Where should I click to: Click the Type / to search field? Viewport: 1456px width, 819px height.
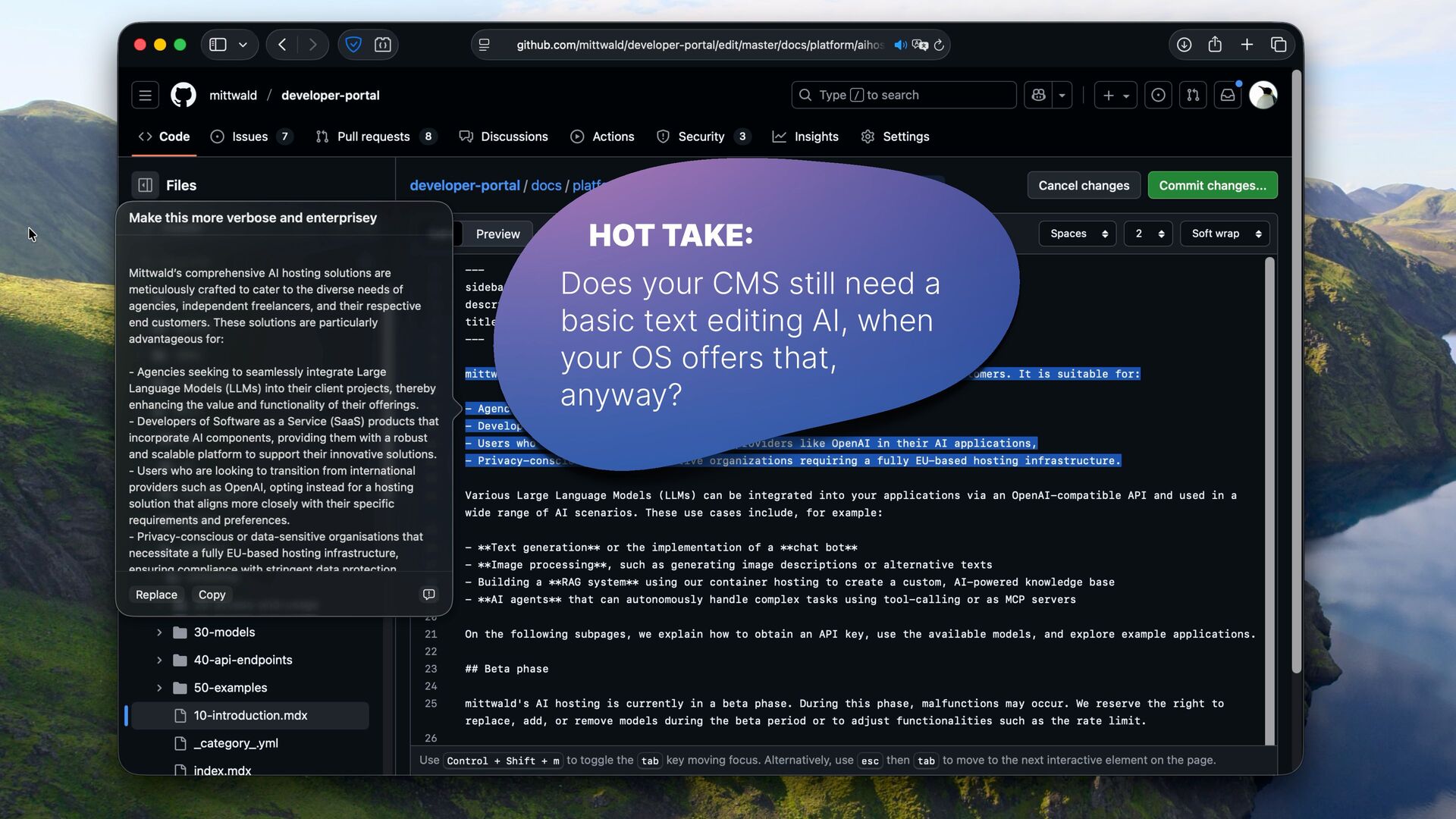902,95
